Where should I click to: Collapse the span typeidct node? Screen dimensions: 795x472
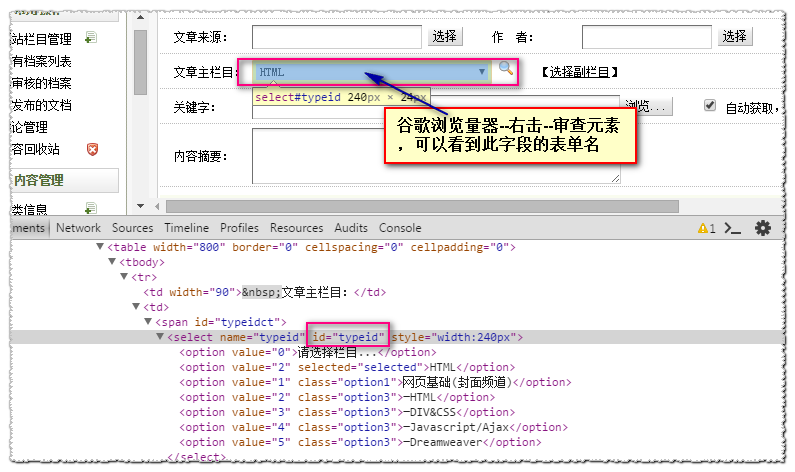point(148,321)
